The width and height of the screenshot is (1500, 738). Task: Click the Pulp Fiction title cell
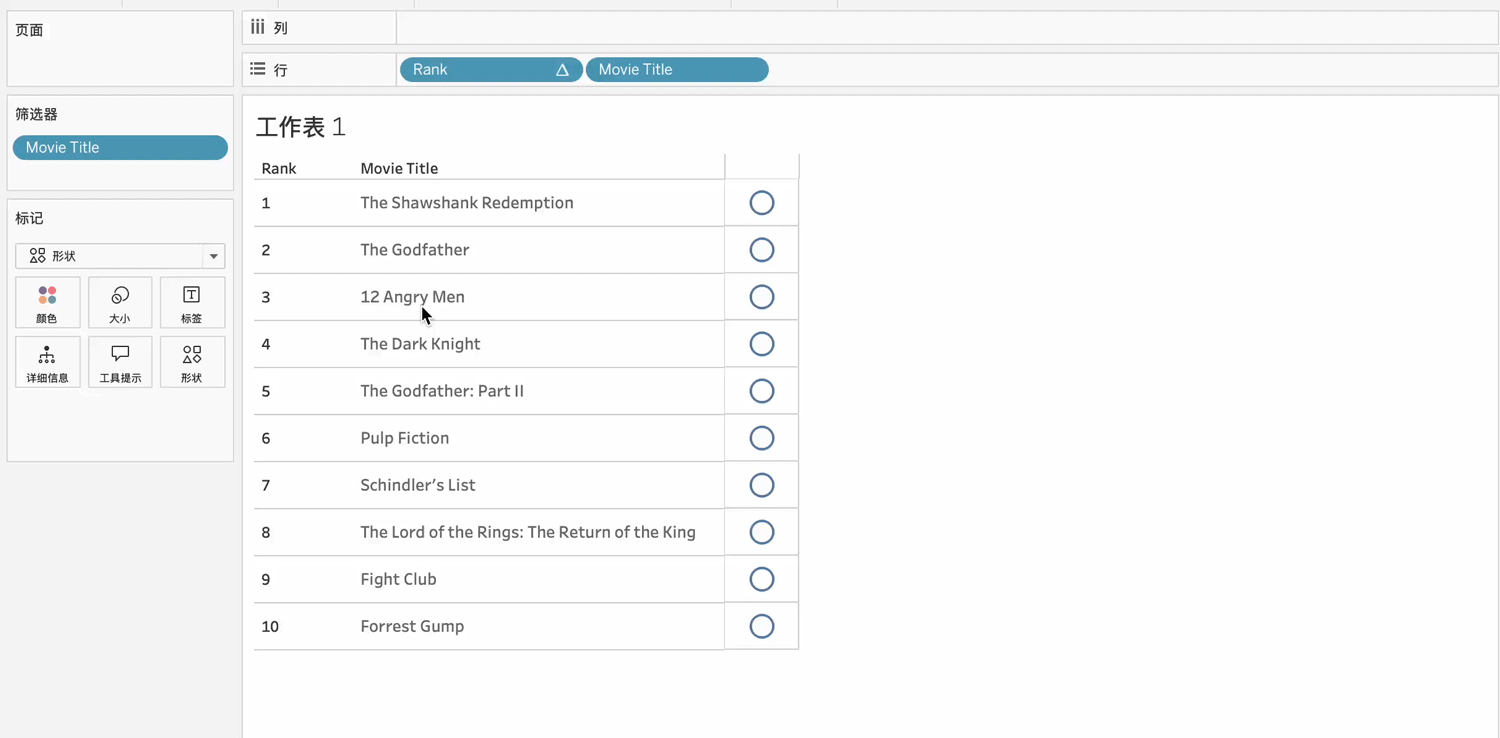coord(405,438)
